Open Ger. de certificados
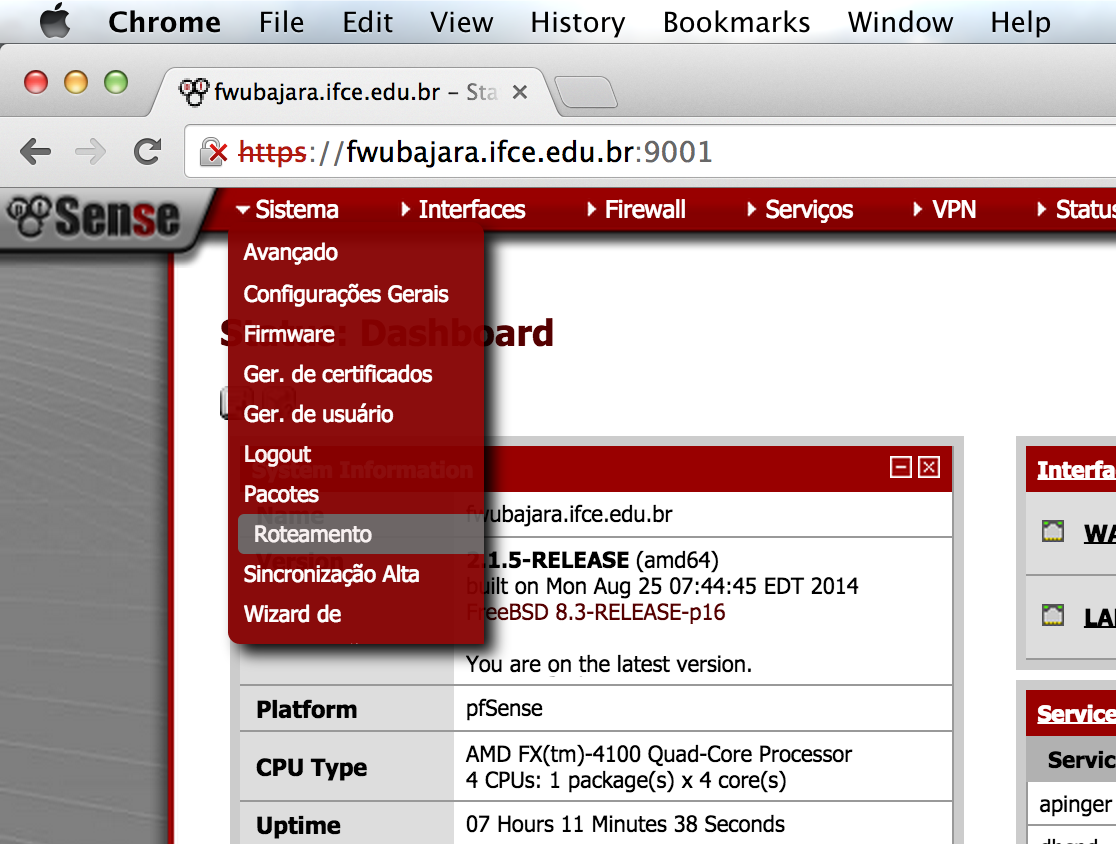The width and height of the screenshot is (1116, 844). tap(337, 374)
